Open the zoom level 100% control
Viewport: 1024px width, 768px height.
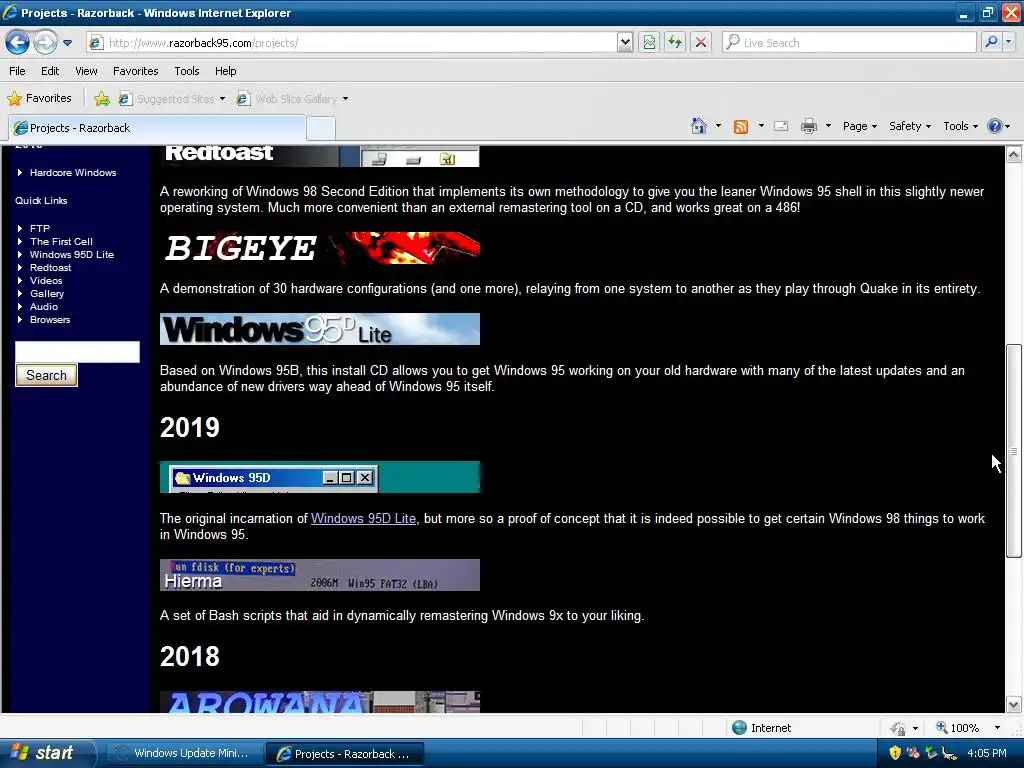click(x=968, y=728)
